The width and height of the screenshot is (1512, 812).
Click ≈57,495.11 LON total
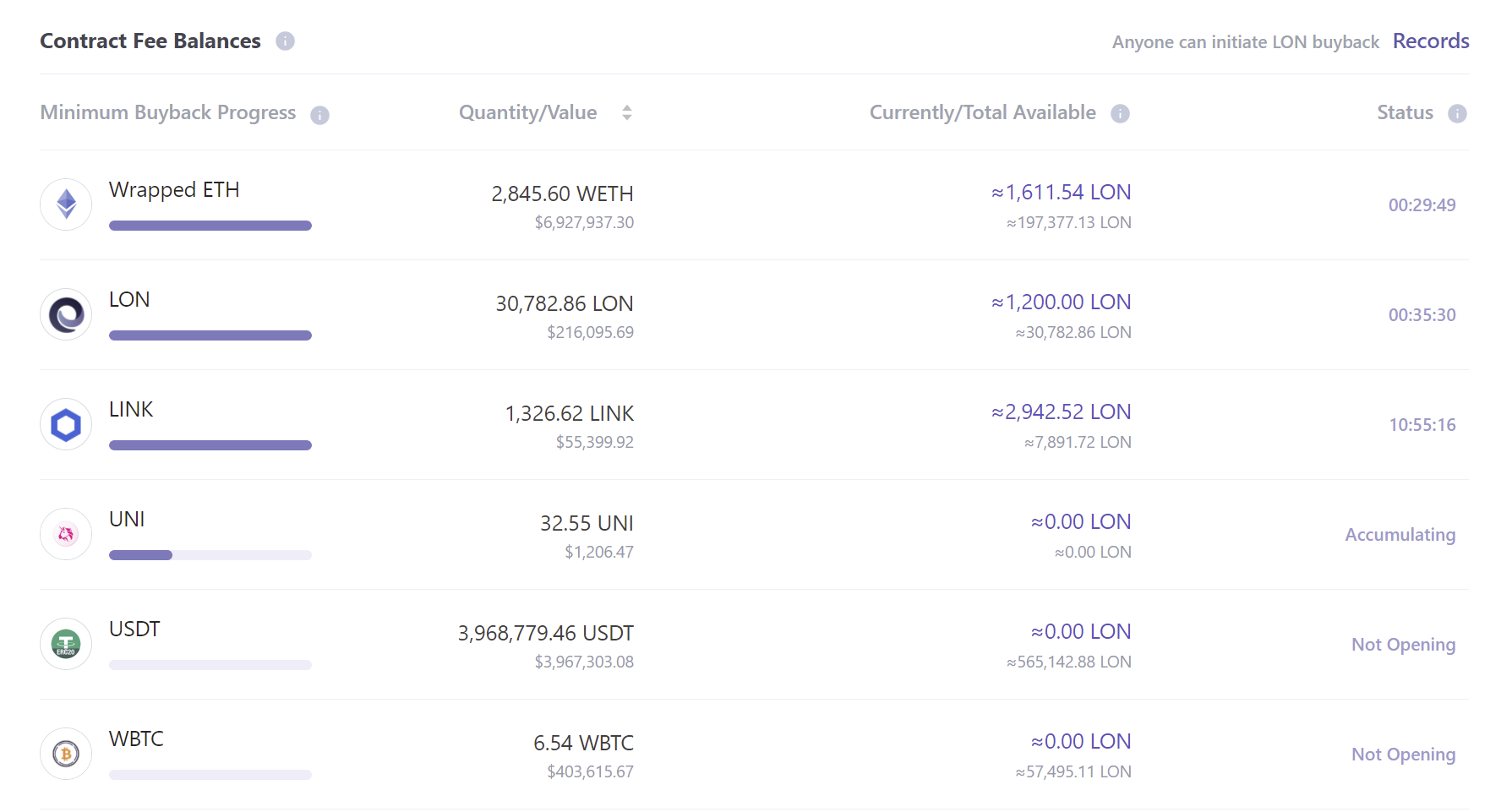1073,771
